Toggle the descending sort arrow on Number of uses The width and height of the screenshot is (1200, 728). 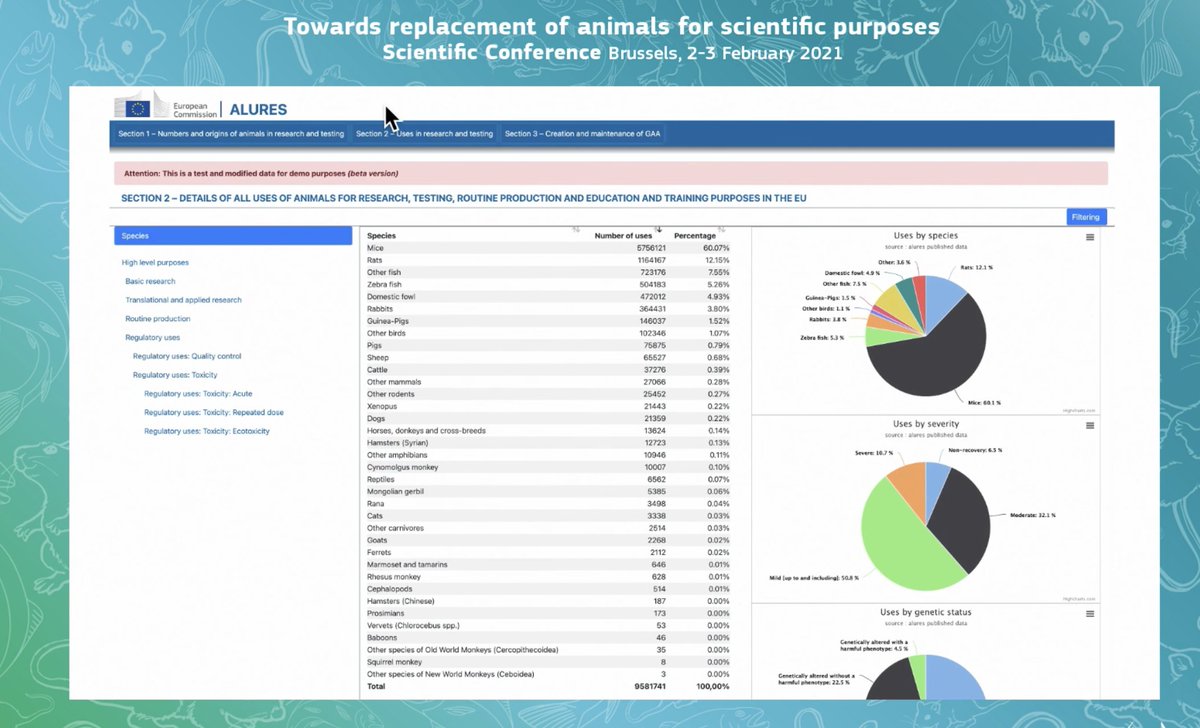point(659,228)
